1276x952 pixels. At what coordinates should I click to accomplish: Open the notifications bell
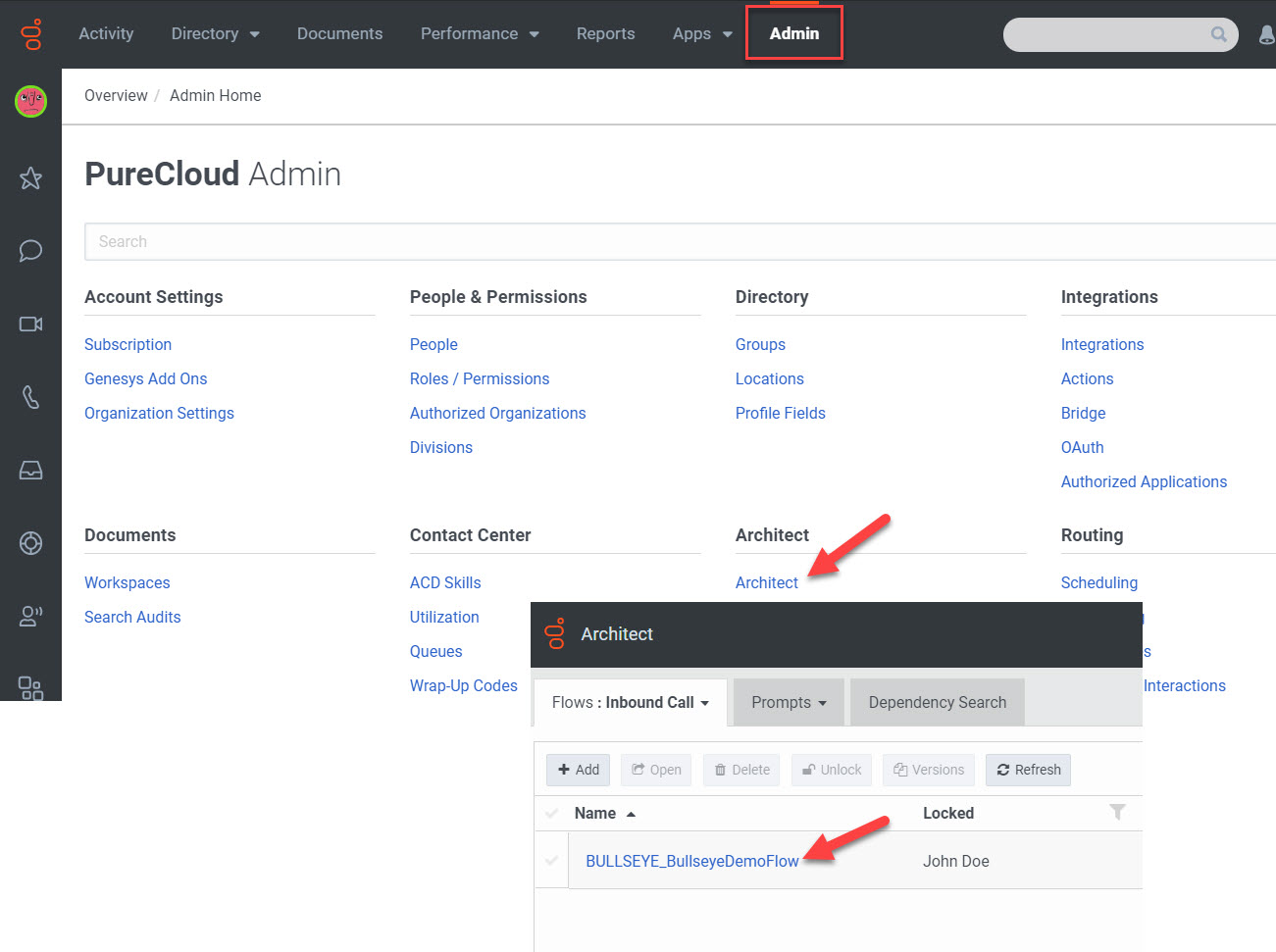coord(1267,35)
